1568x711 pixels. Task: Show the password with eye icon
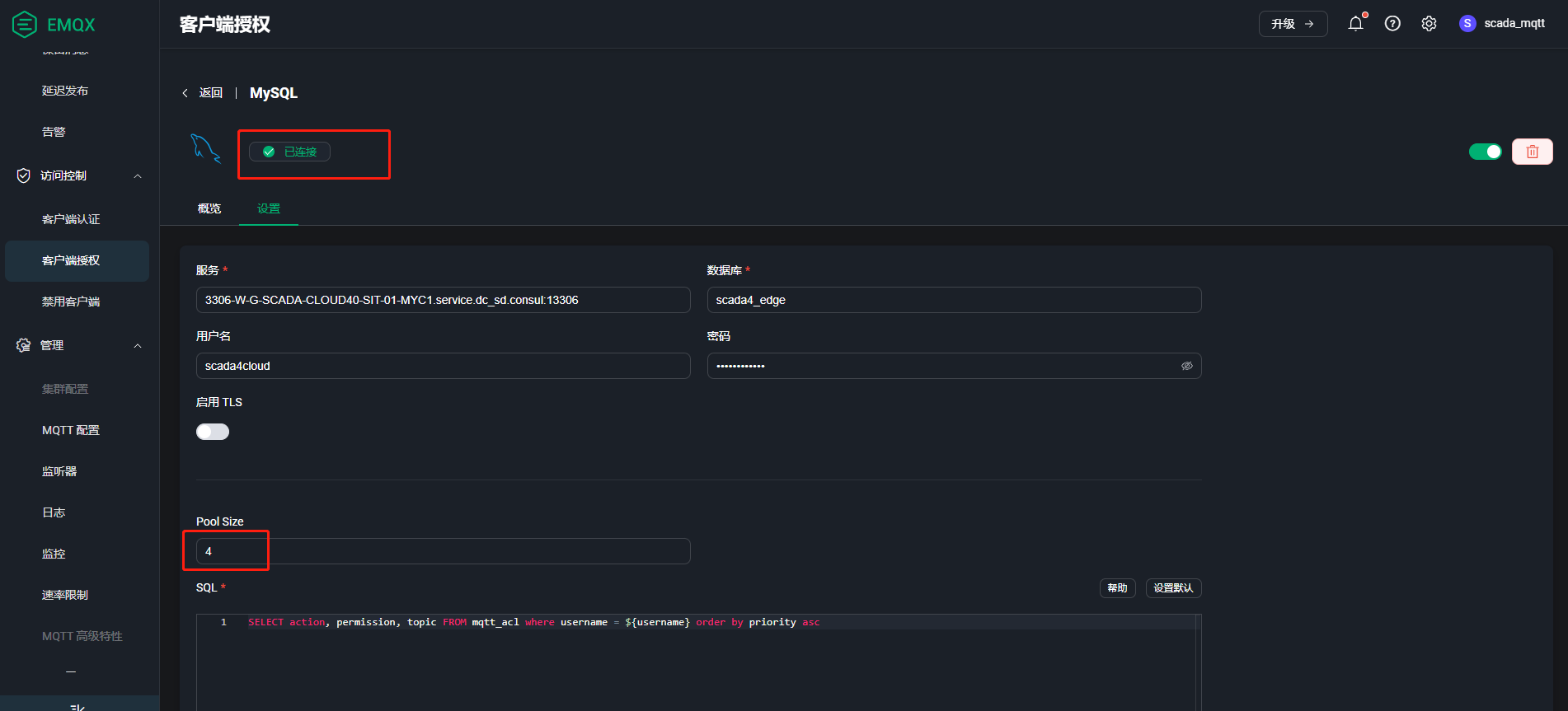tap(1187, 366)
